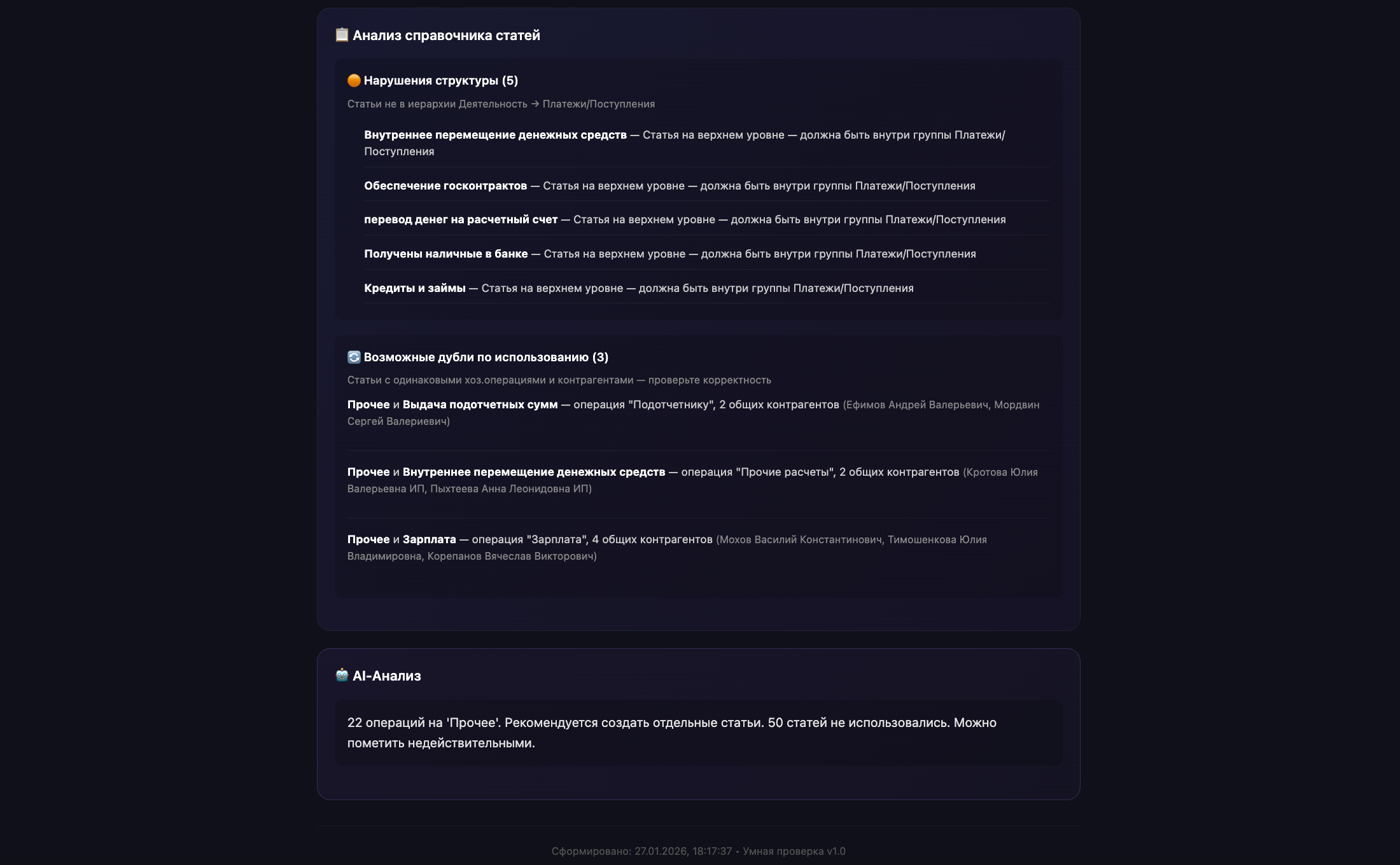Image resolution: width=1400 pixels, height=865 pixels.
Task: Click the clipboard icon beside Анализ справочника статей
Action: click(342, 35)
